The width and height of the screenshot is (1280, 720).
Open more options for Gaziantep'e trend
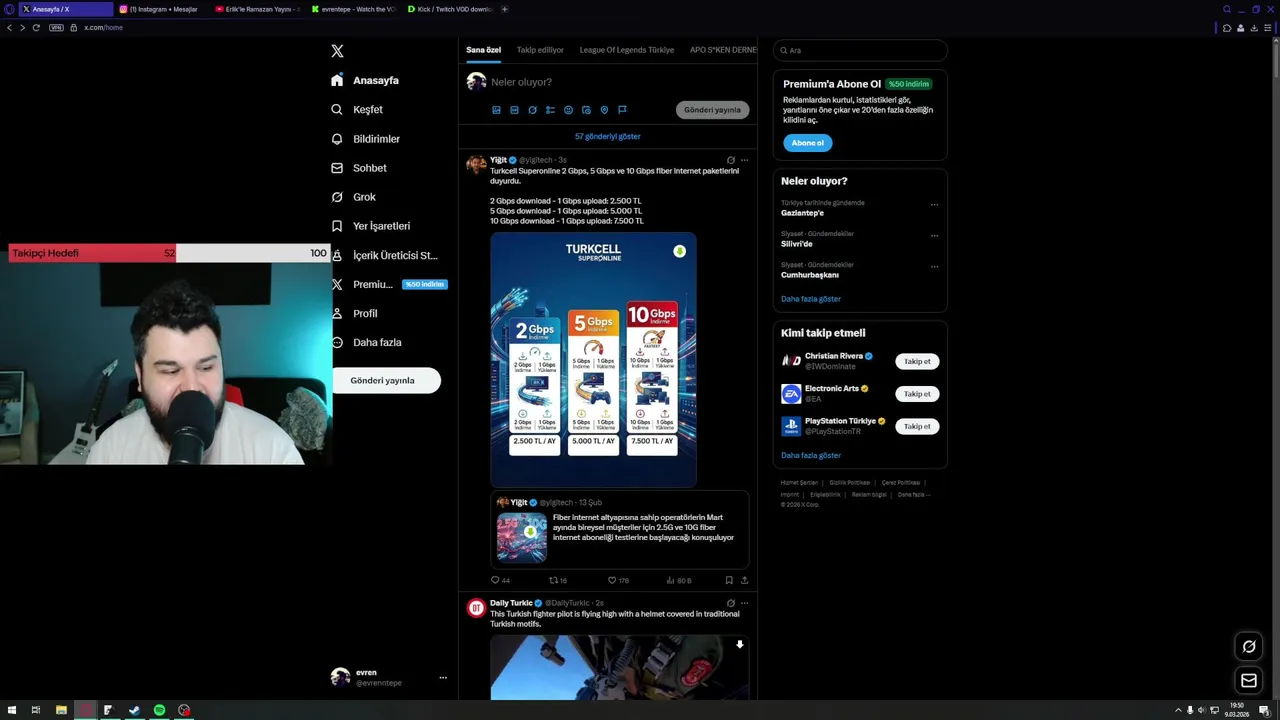coord(934,205)
